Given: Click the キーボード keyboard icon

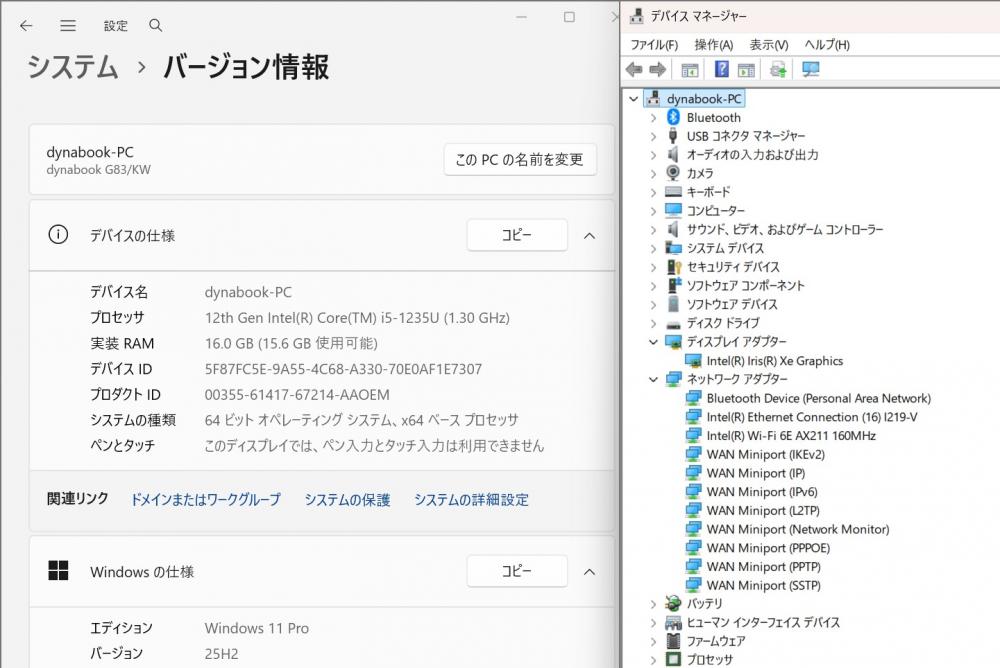Looking at the screenshot, I should coord(673,191).
